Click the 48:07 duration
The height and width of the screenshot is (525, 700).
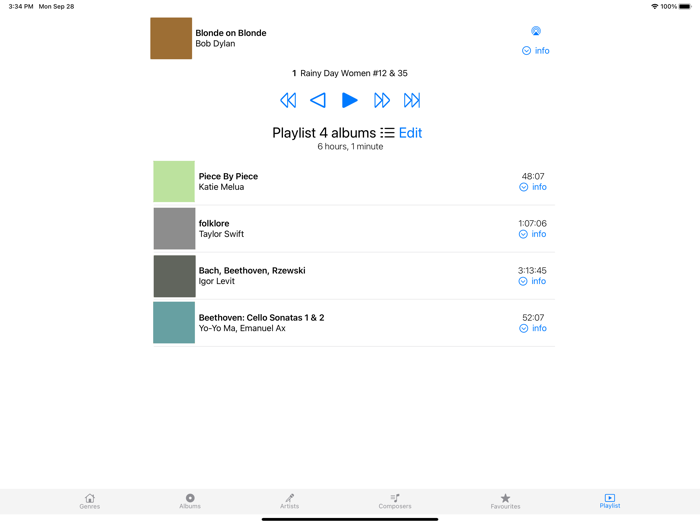(x=533, y=176)
